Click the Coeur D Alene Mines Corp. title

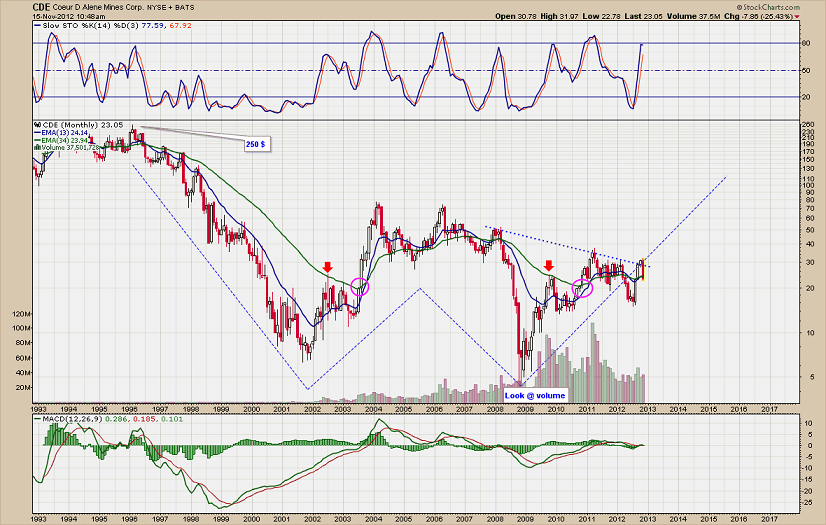click(97, 7)
